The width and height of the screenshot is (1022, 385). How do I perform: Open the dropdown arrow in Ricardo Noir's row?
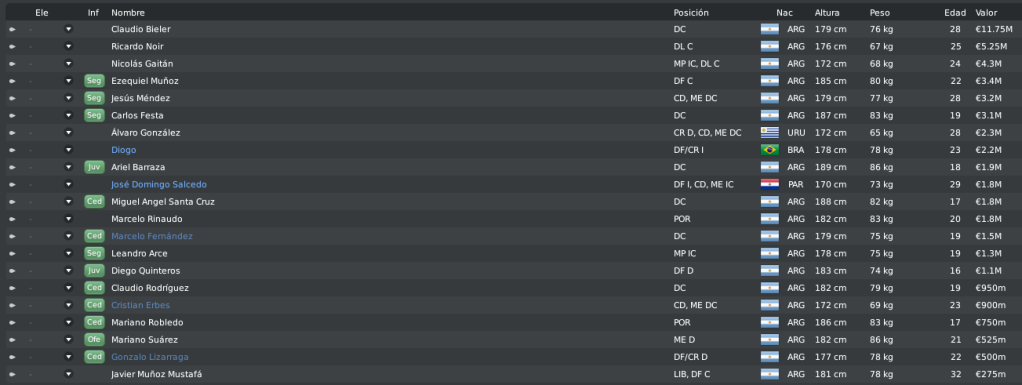[68, 46]
